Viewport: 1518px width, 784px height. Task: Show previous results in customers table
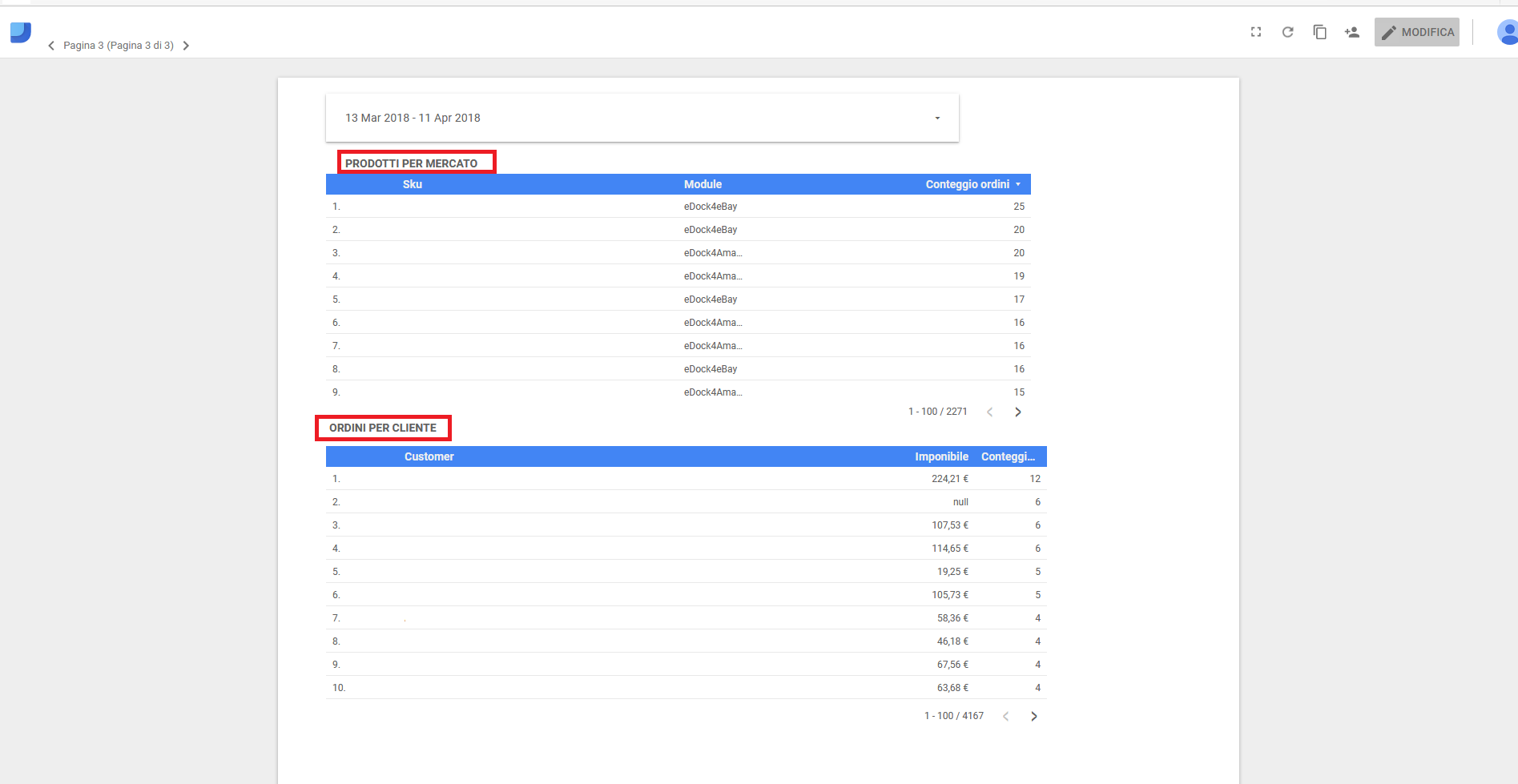pos(1006,716)
